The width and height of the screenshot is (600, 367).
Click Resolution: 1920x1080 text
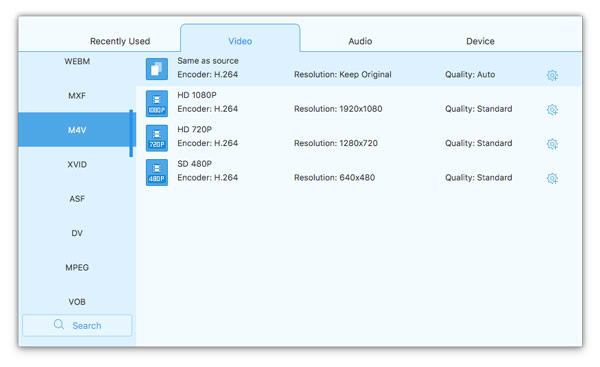pyautogui.click(x=338, y=109)
